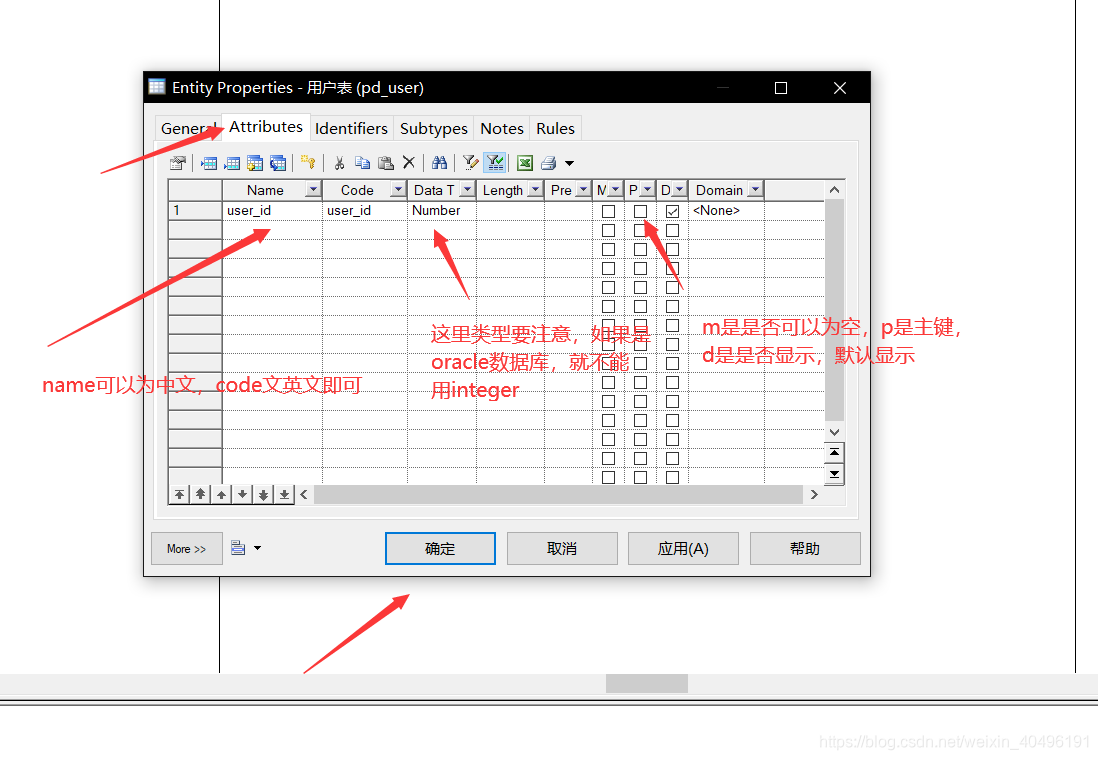Click the Find binoculars icon
1098x760 pixels.
(440, 163)
